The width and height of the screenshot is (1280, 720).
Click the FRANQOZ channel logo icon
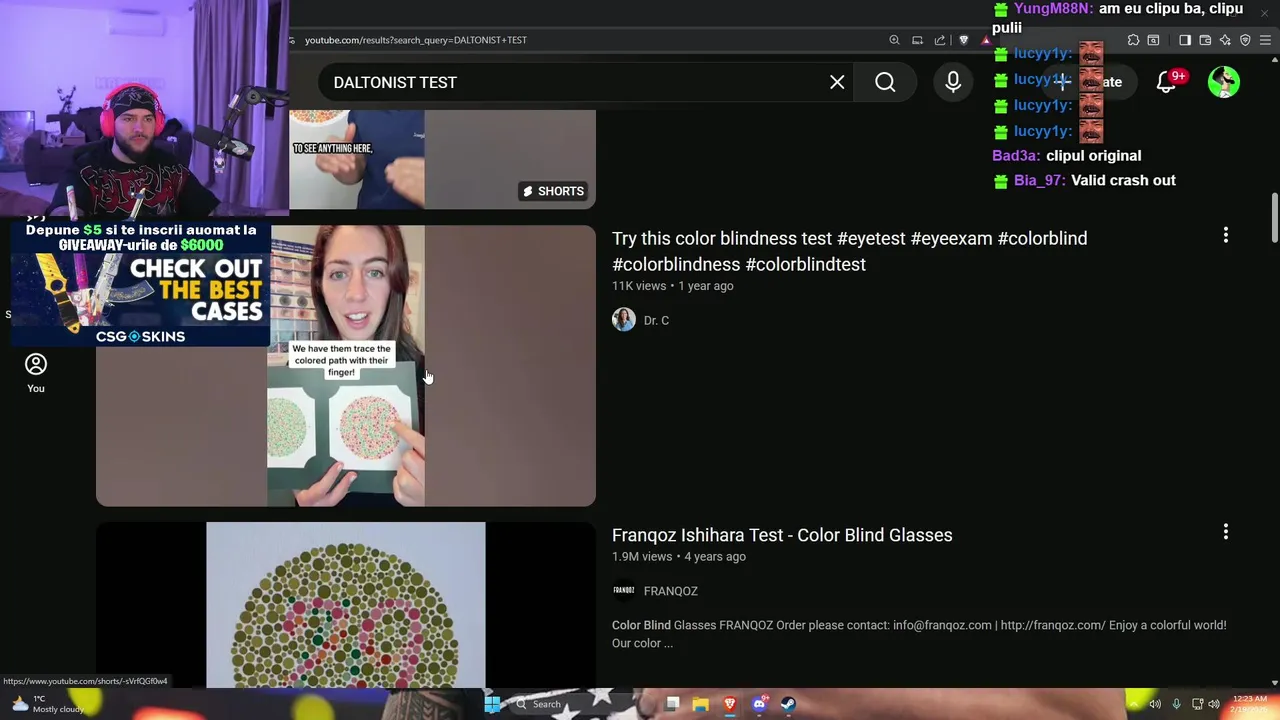624,591
